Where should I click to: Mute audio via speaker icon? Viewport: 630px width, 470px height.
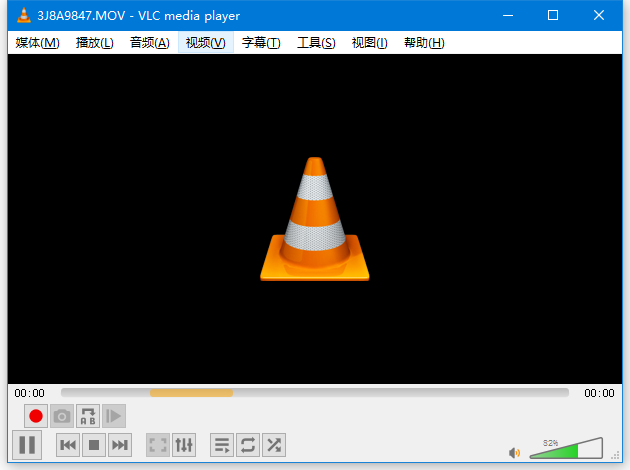coord(514,453)
